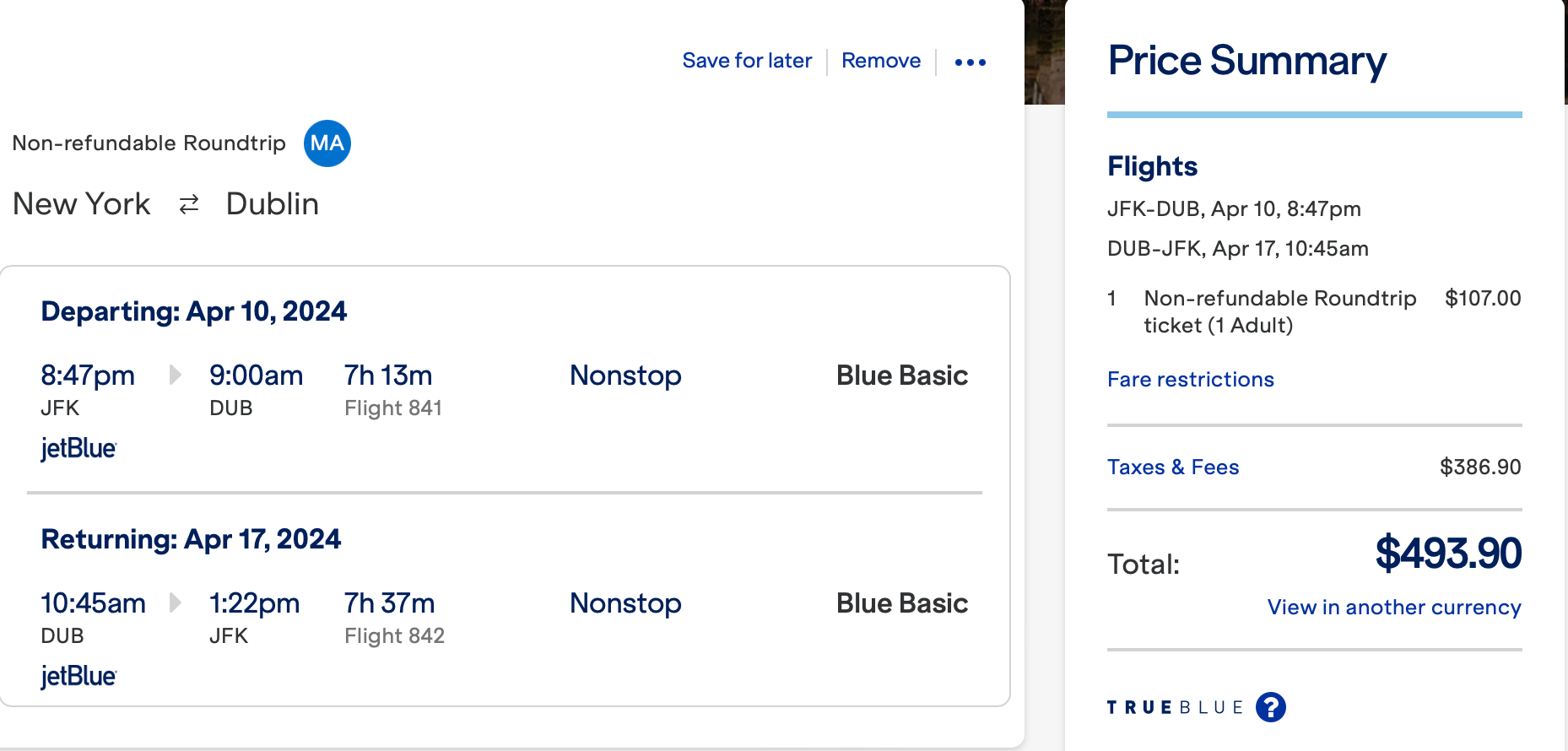Screen dimensions: 1568x751
Task: Click the TrueBlue question mark help icon
Action: (1270, 707)
